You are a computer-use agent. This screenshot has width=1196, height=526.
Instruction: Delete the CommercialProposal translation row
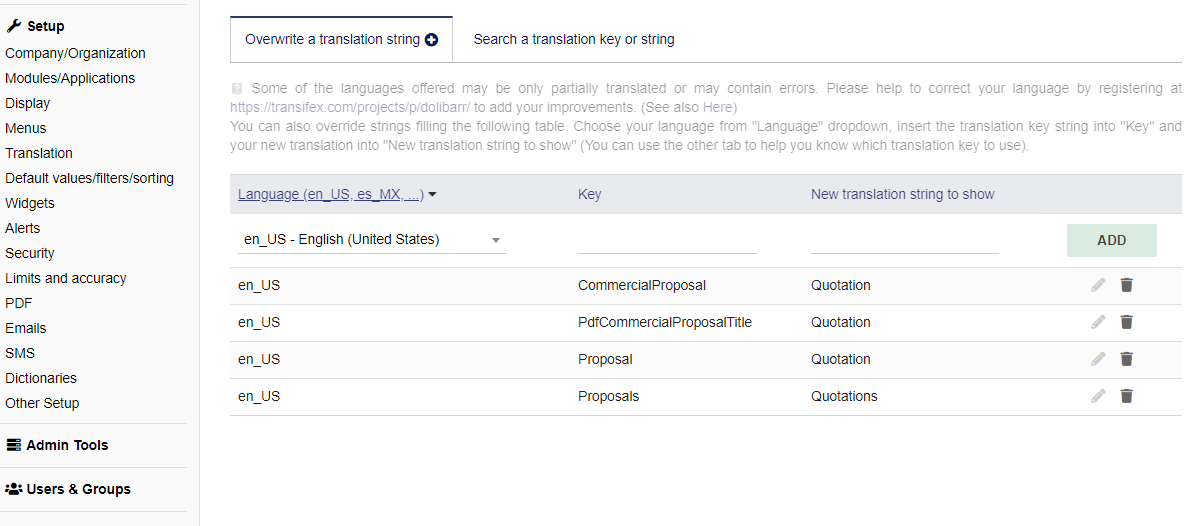tap(1127, 285)
